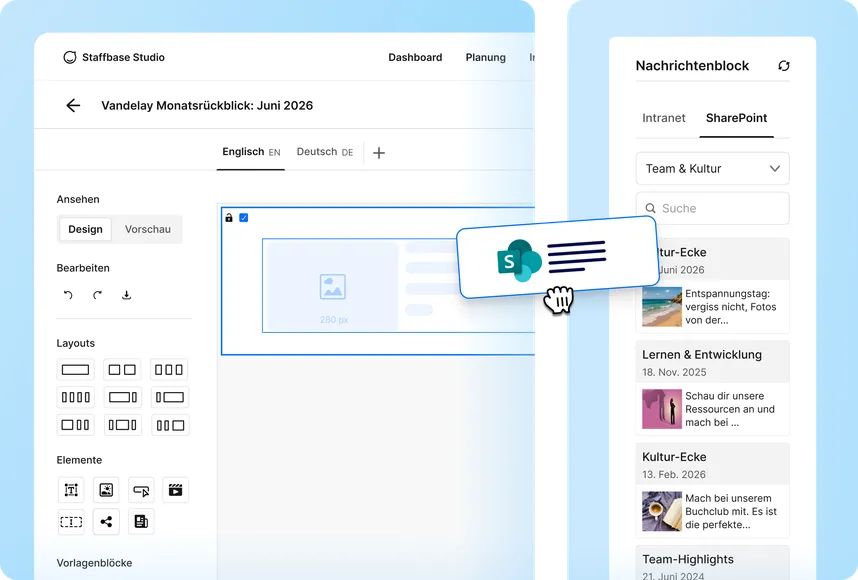Viewport: 858px width, 580px height.
Task: Select wide plus two narrow columns layout
Action: pyautogui.click(x=76, y=425)
